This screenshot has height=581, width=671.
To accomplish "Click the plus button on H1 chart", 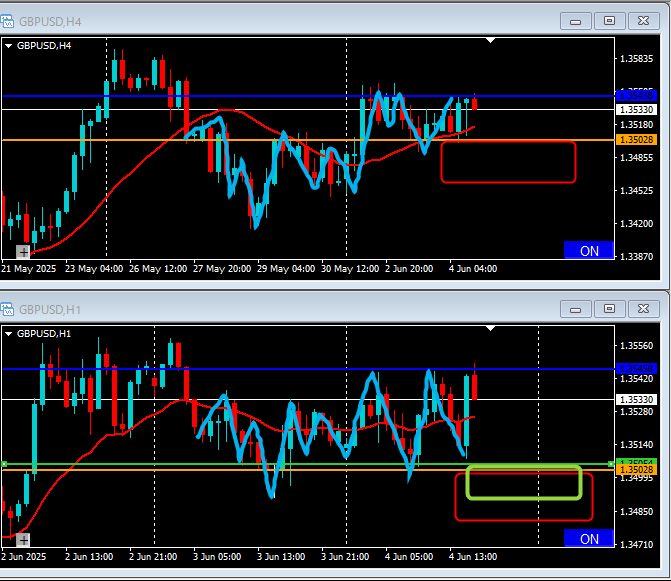I will (x=23, y=540).
